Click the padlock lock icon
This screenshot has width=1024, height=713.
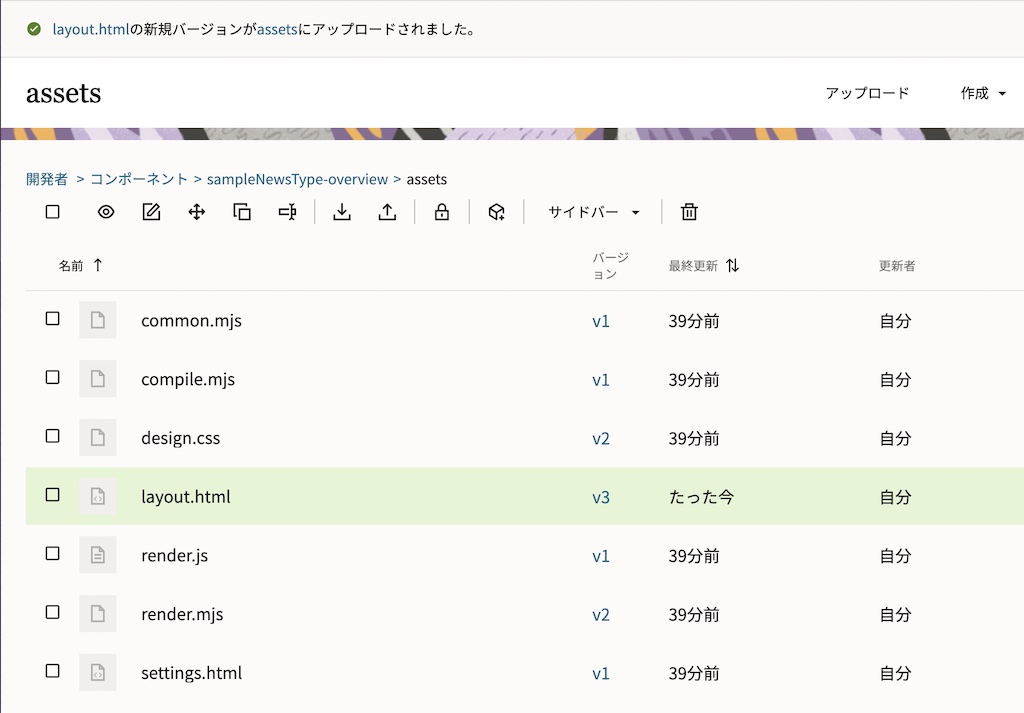point(442,212)
